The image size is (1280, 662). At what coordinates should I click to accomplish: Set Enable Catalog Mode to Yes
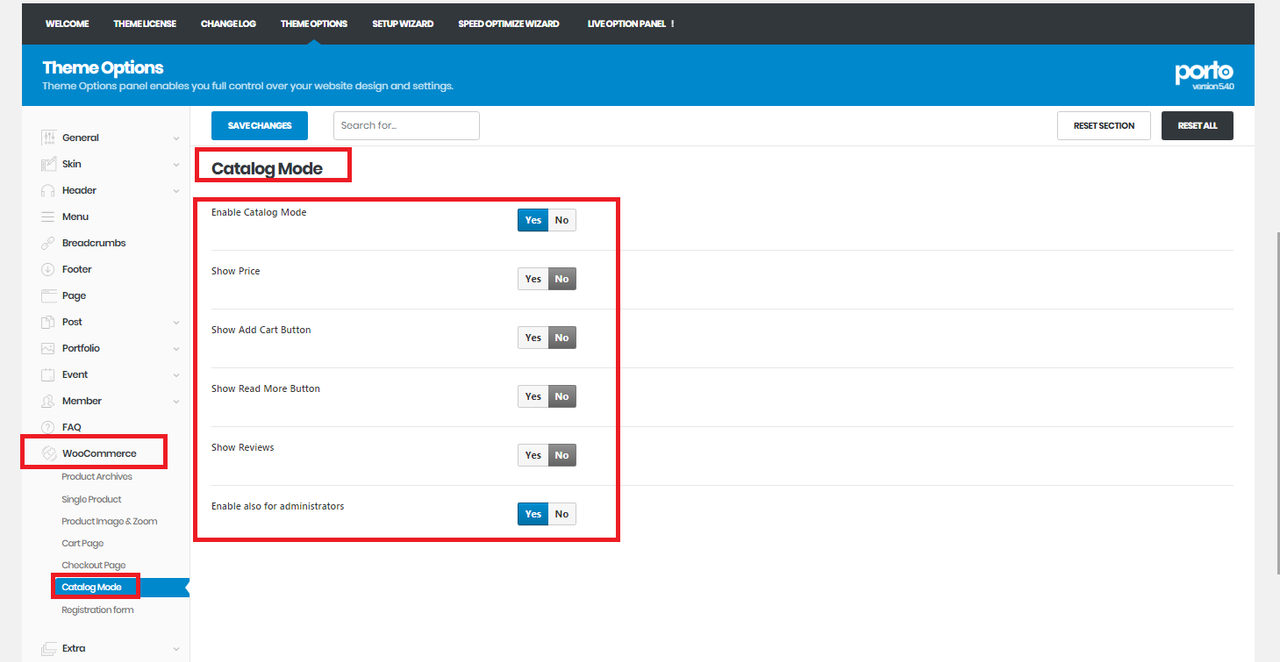point(533,220)
